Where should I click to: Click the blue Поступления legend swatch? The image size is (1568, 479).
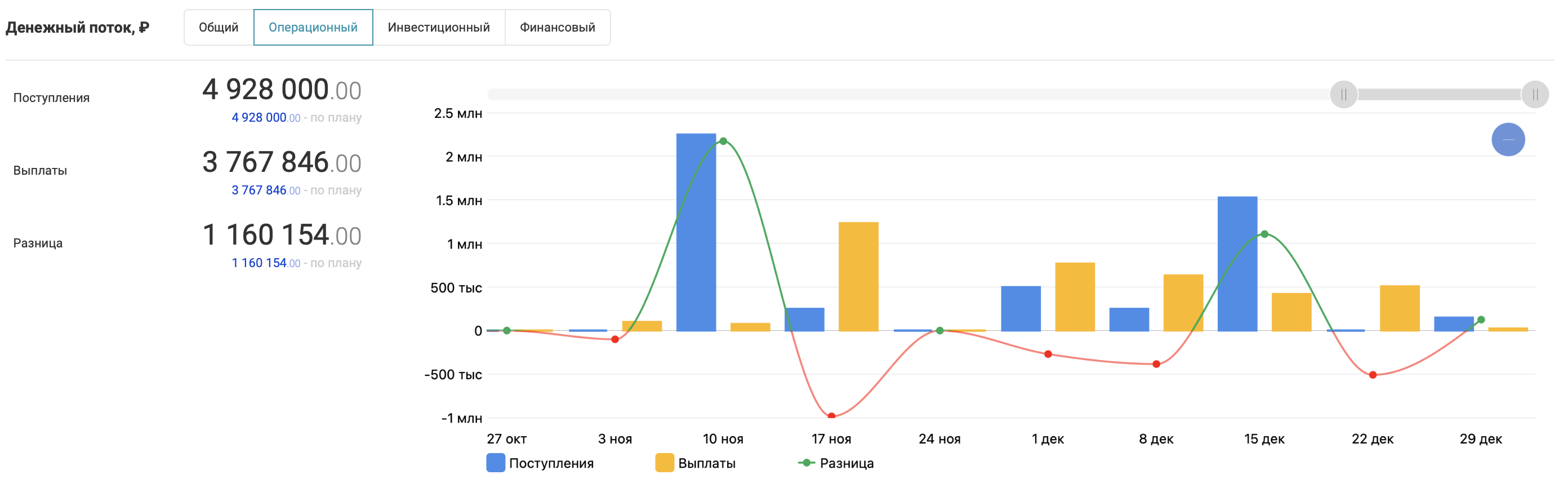(496, 463)
